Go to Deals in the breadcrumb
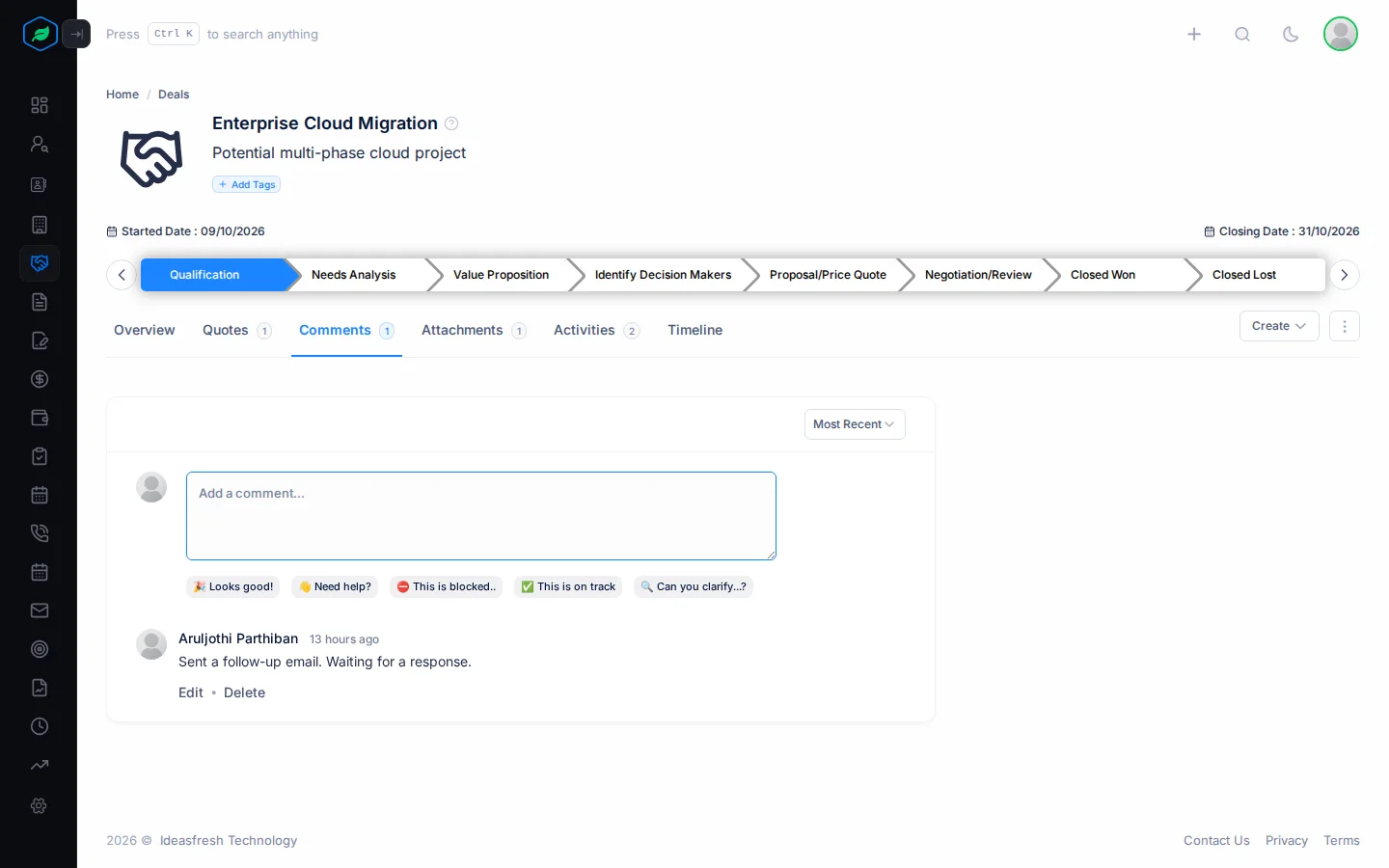The width and height of the screenshot is (1389, 868). point(174,95)
